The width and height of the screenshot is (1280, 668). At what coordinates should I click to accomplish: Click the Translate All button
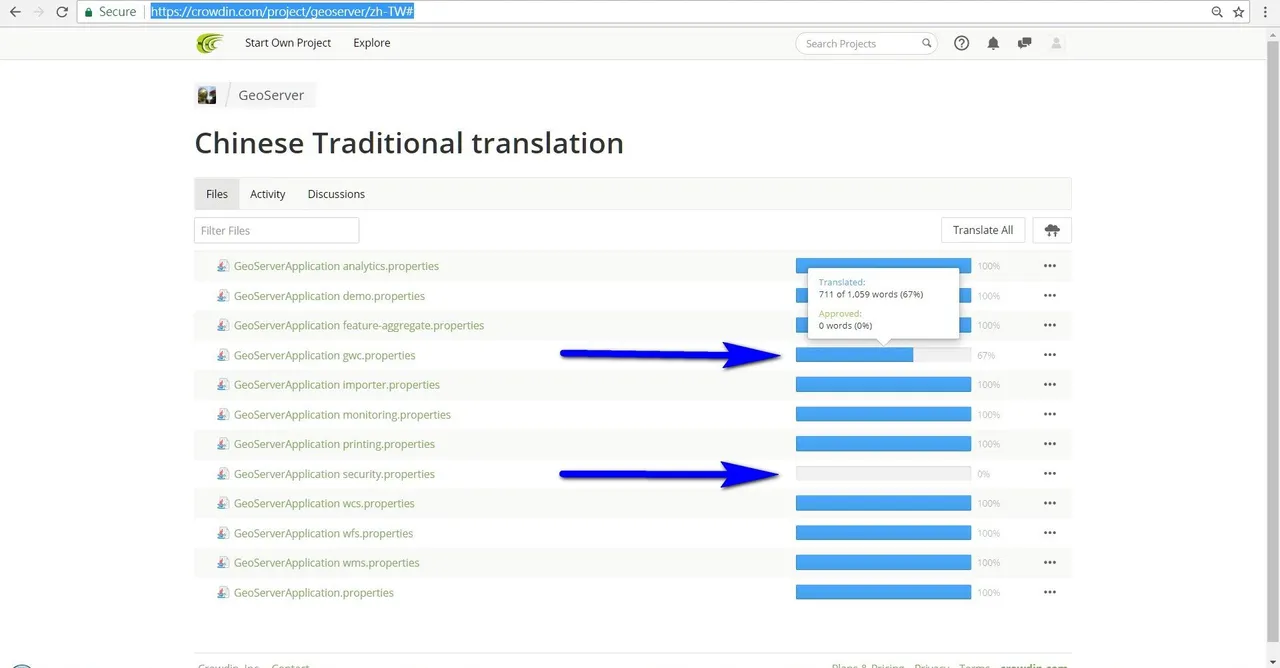[983, 230]
